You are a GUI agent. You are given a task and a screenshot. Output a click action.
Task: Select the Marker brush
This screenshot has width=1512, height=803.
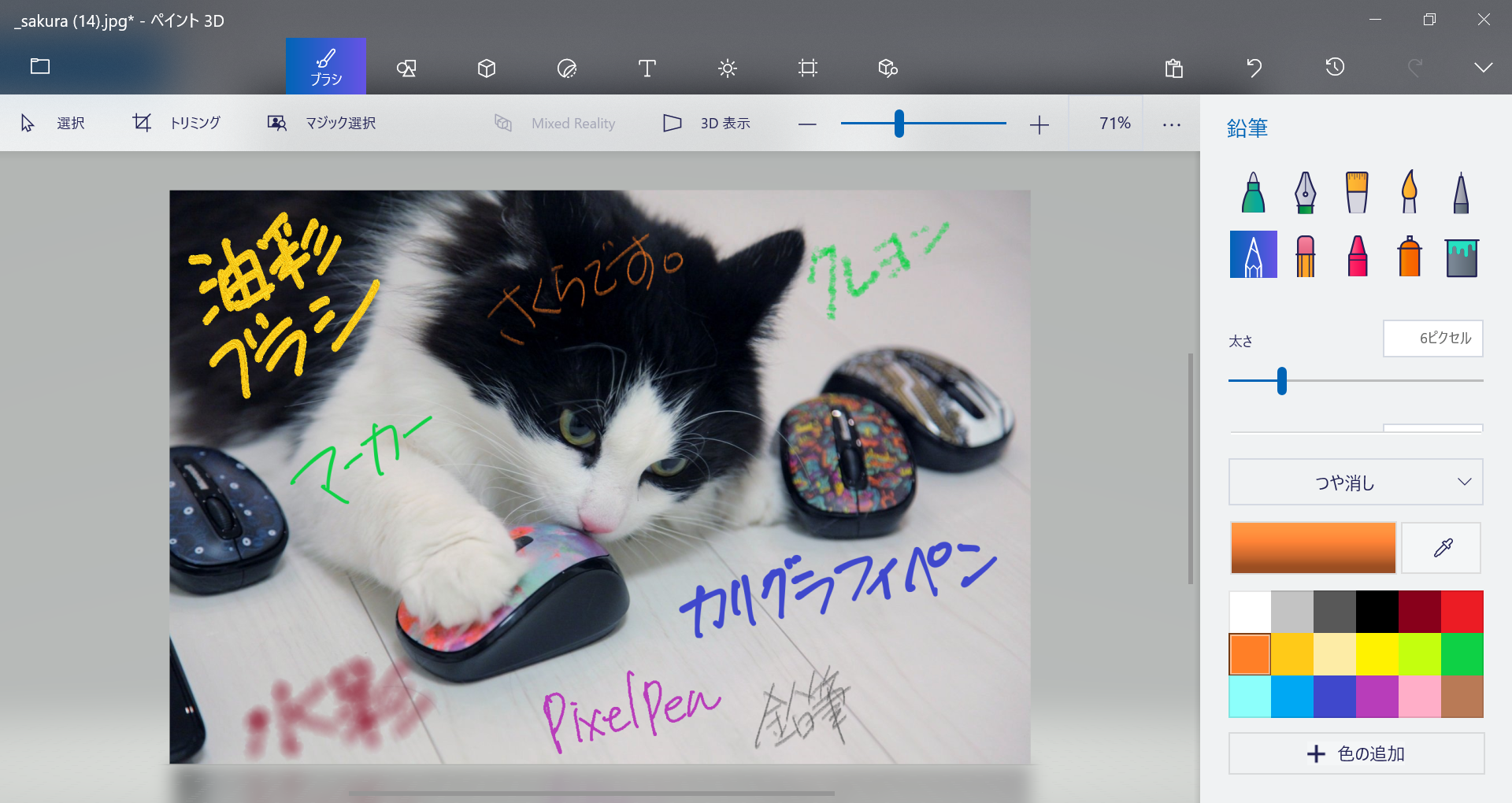pyautogui.click(x=1253, y=192)
